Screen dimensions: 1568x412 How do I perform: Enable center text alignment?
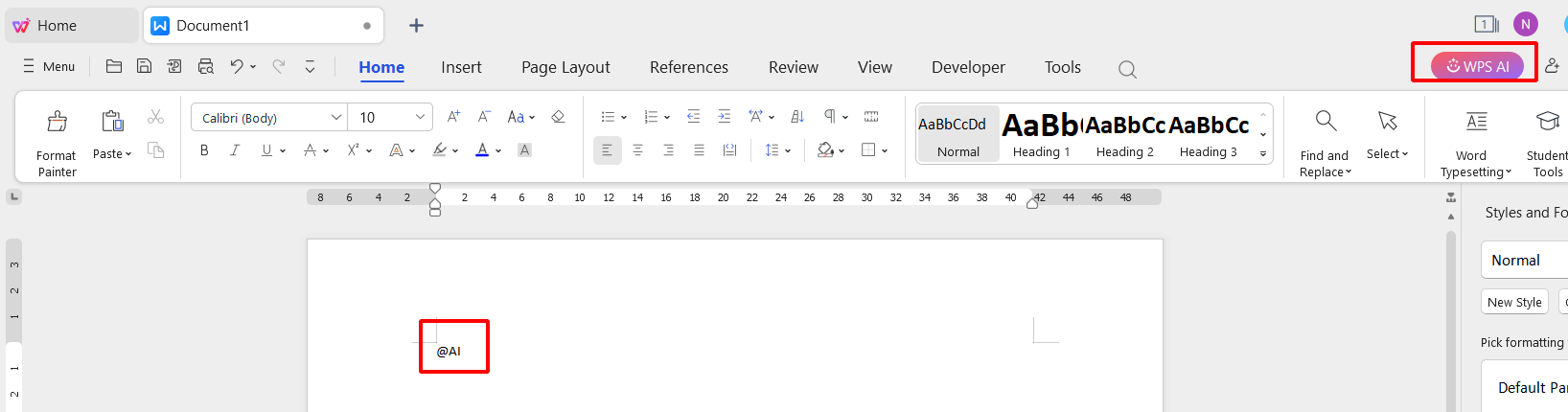point(637,150)
